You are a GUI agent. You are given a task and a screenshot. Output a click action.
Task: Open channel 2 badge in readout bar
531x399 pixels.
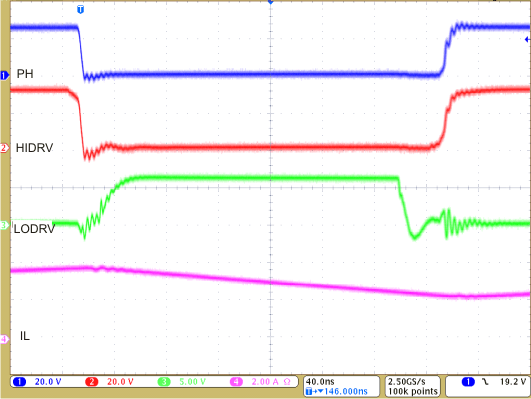[91, 382]
